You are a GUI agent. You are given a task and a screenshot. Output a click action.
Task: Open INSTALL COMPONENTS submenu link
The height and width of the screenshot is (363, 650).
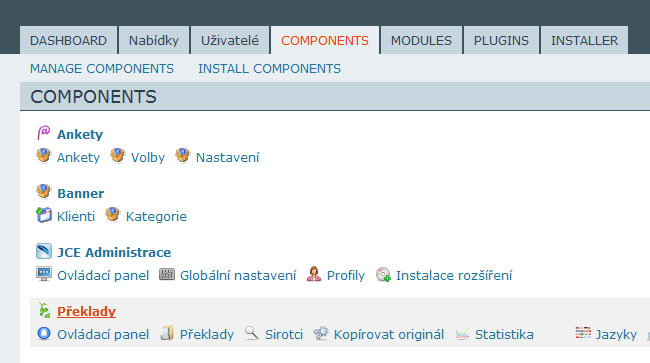coord(269,69)
